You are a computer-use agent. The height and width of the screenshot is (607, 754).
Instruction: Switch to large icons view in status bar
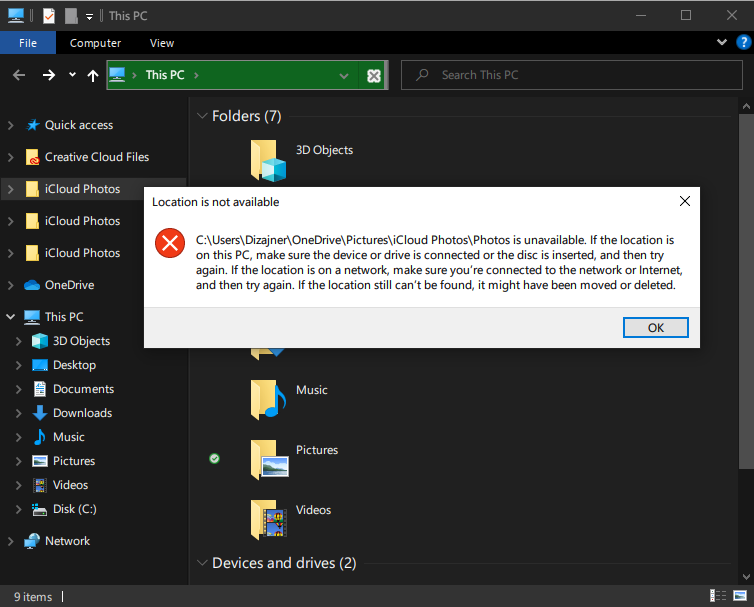click(740, 595)
